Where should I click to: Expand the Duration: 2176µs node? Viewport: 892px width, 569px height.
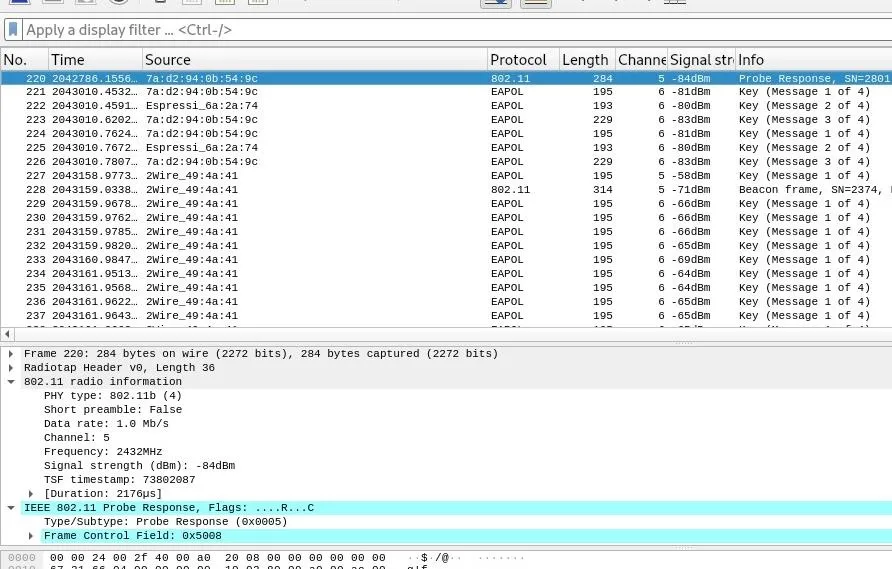point(31,494)
